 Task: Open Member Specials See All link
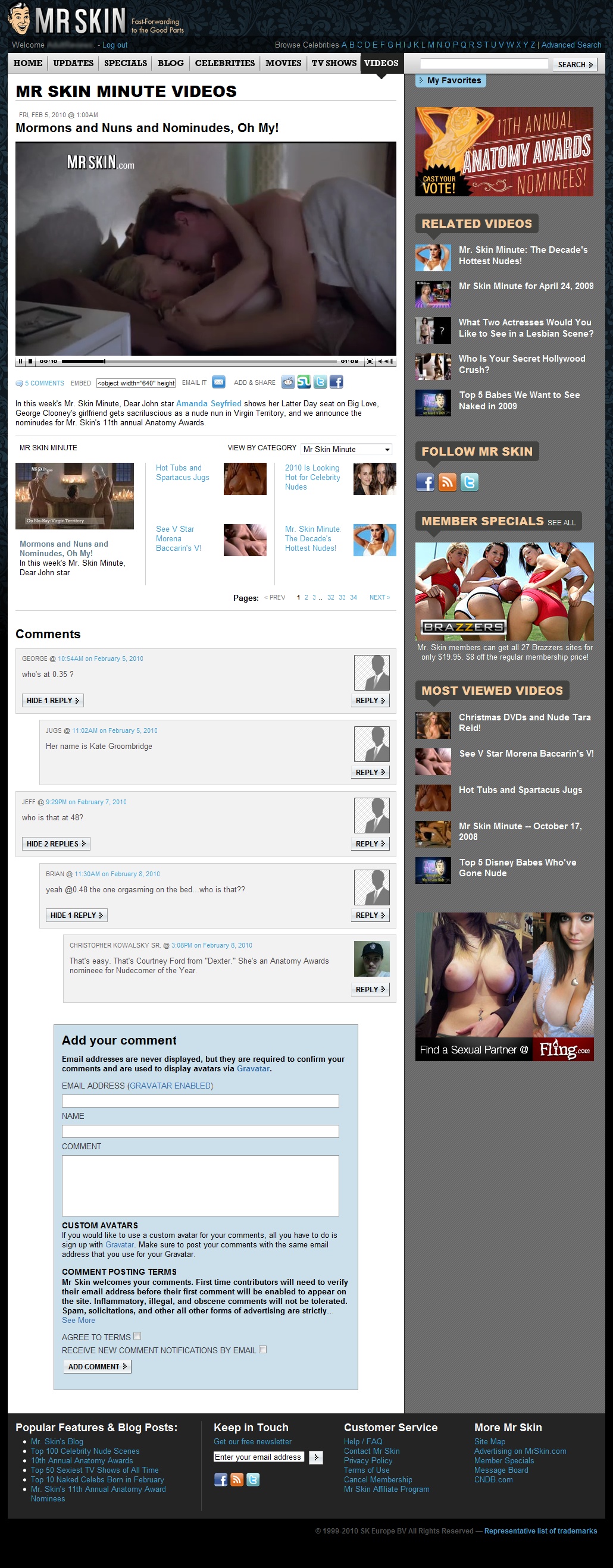click(561, 523)
